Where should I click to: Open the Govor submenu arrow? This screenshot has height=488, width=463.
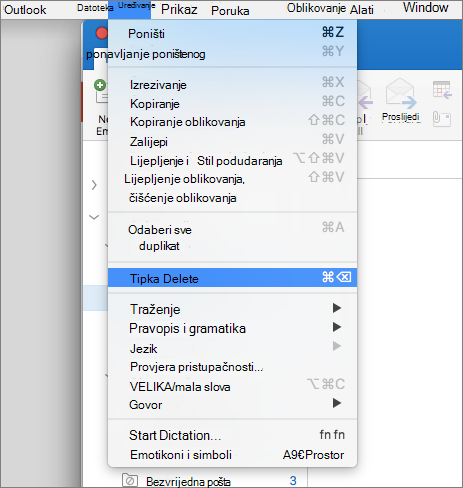pyautogui.click(x=337, y=403)
